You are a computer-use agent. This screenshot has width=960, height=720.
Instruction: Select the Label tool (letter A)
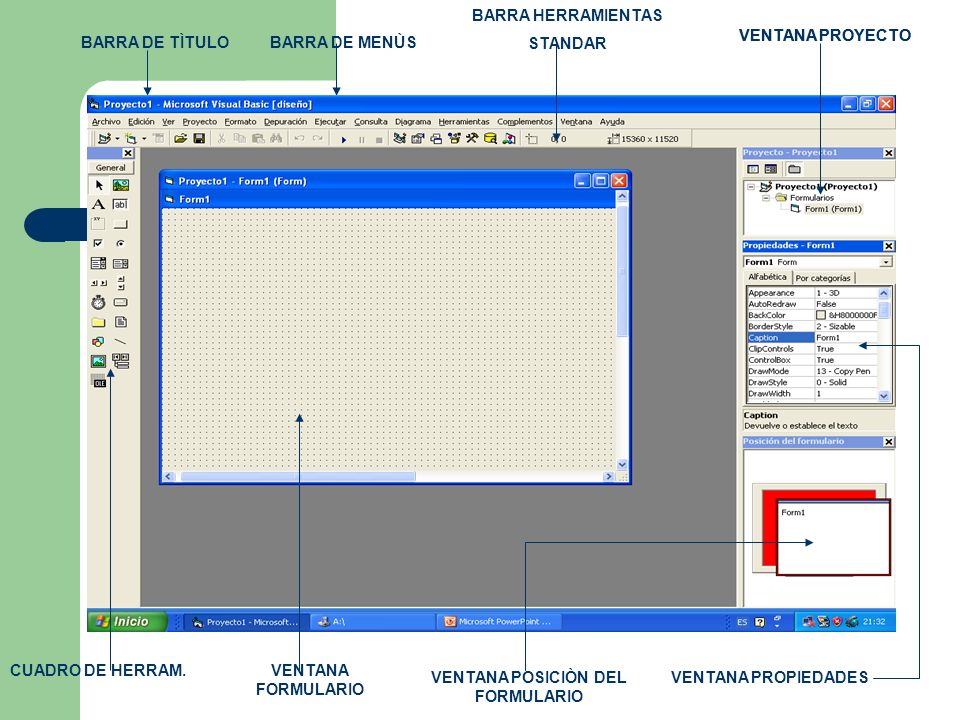(x=99, y=204)
